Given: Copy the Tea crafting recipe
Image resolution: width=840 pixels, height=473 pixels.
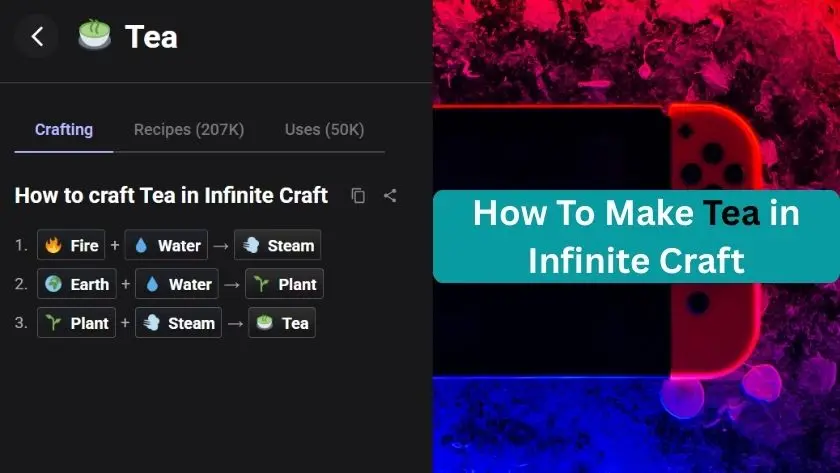Looking at the screenshot, I should coord(358,196).
